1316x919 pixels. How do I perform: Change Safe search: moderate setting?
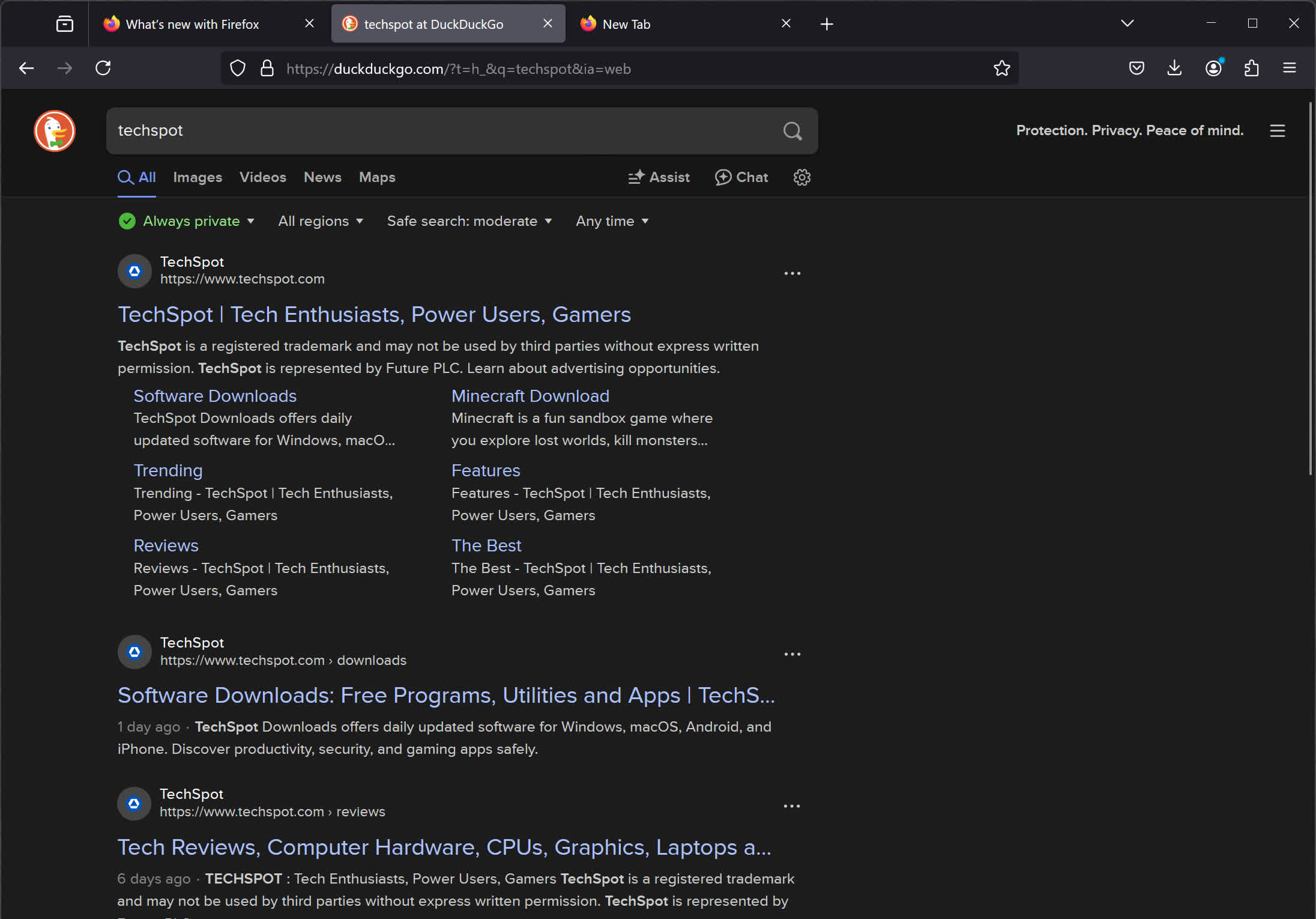click(469, 221)
